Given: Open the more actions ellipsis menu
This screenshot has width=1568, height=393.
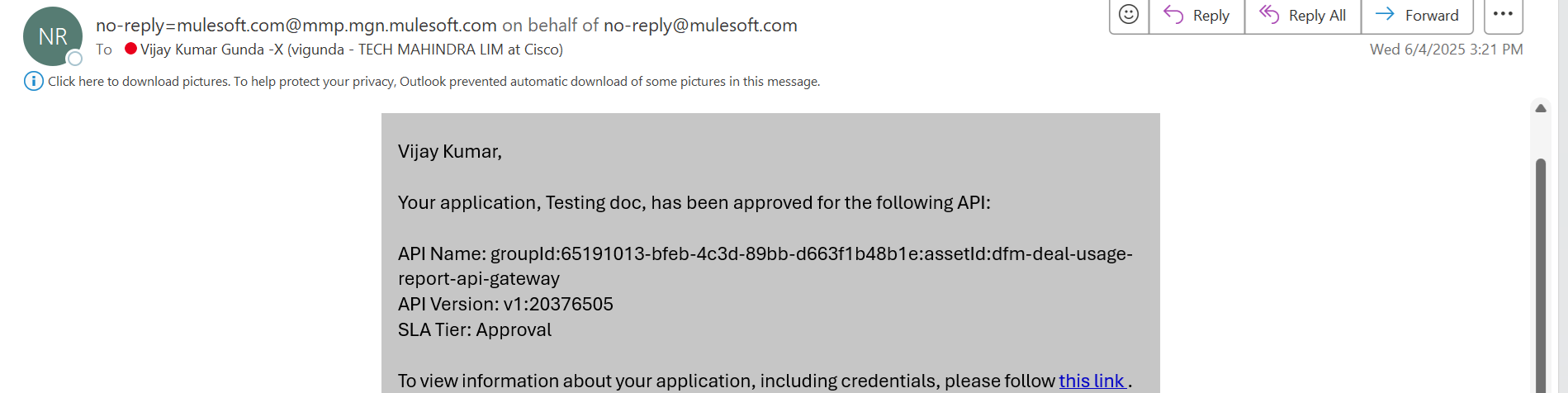Looking at the screenshot, I should pos(1503,15).
